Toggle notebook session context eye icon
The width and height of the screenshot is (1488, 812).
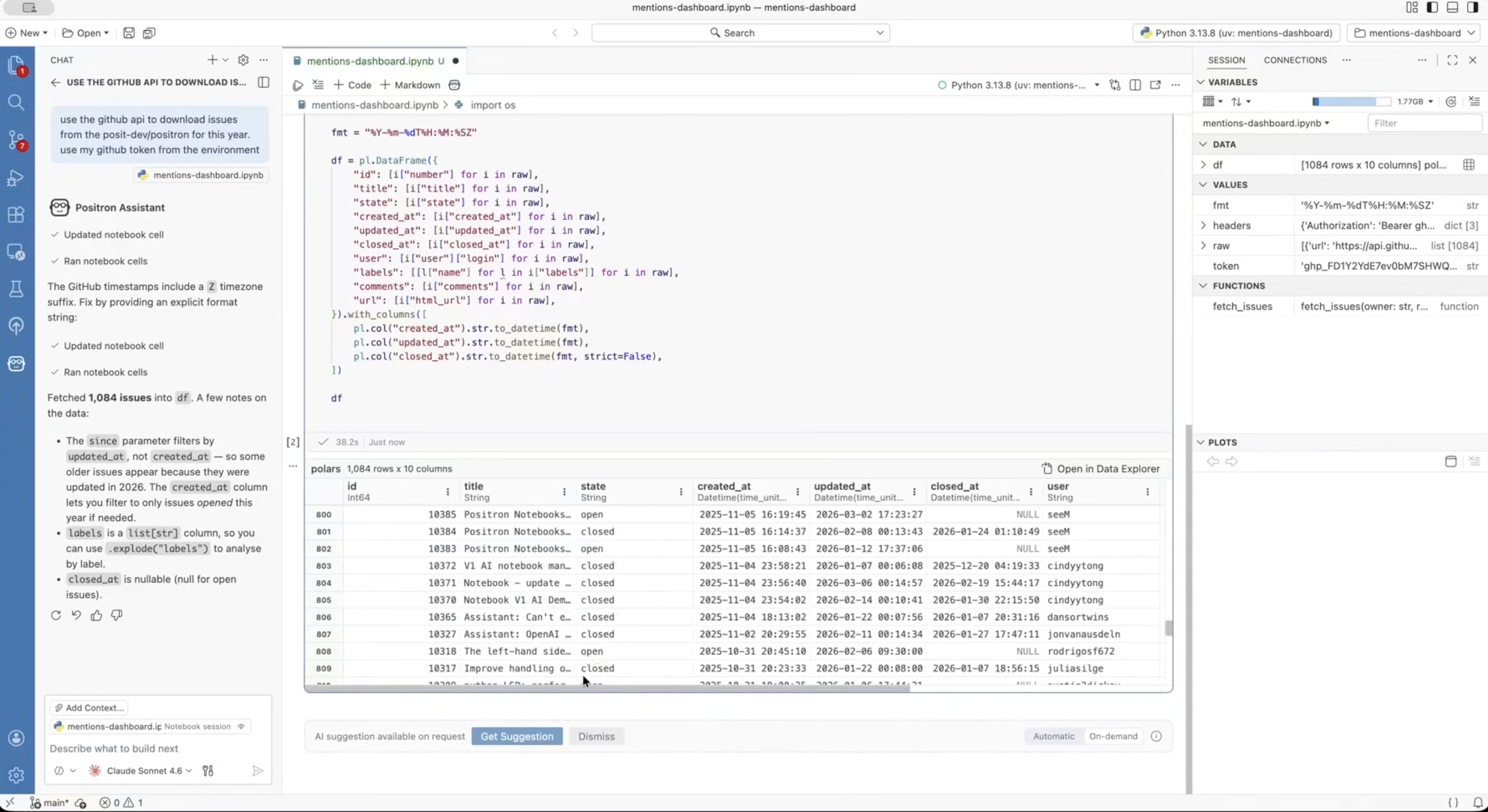click(241, 727)
